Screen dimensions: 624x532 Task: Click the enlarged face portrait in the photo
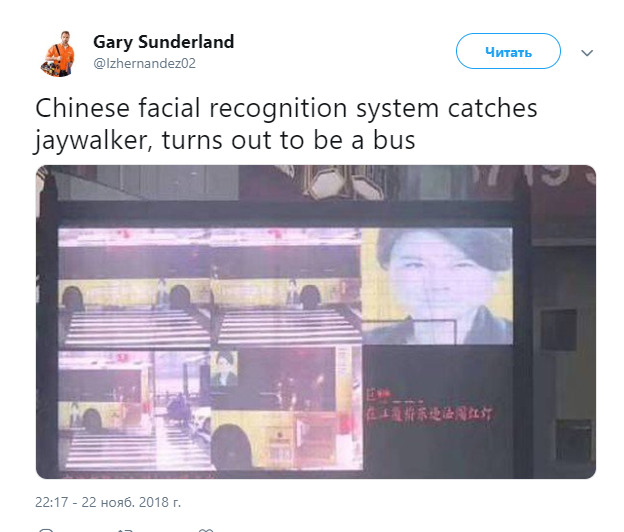tap(437, 286)
